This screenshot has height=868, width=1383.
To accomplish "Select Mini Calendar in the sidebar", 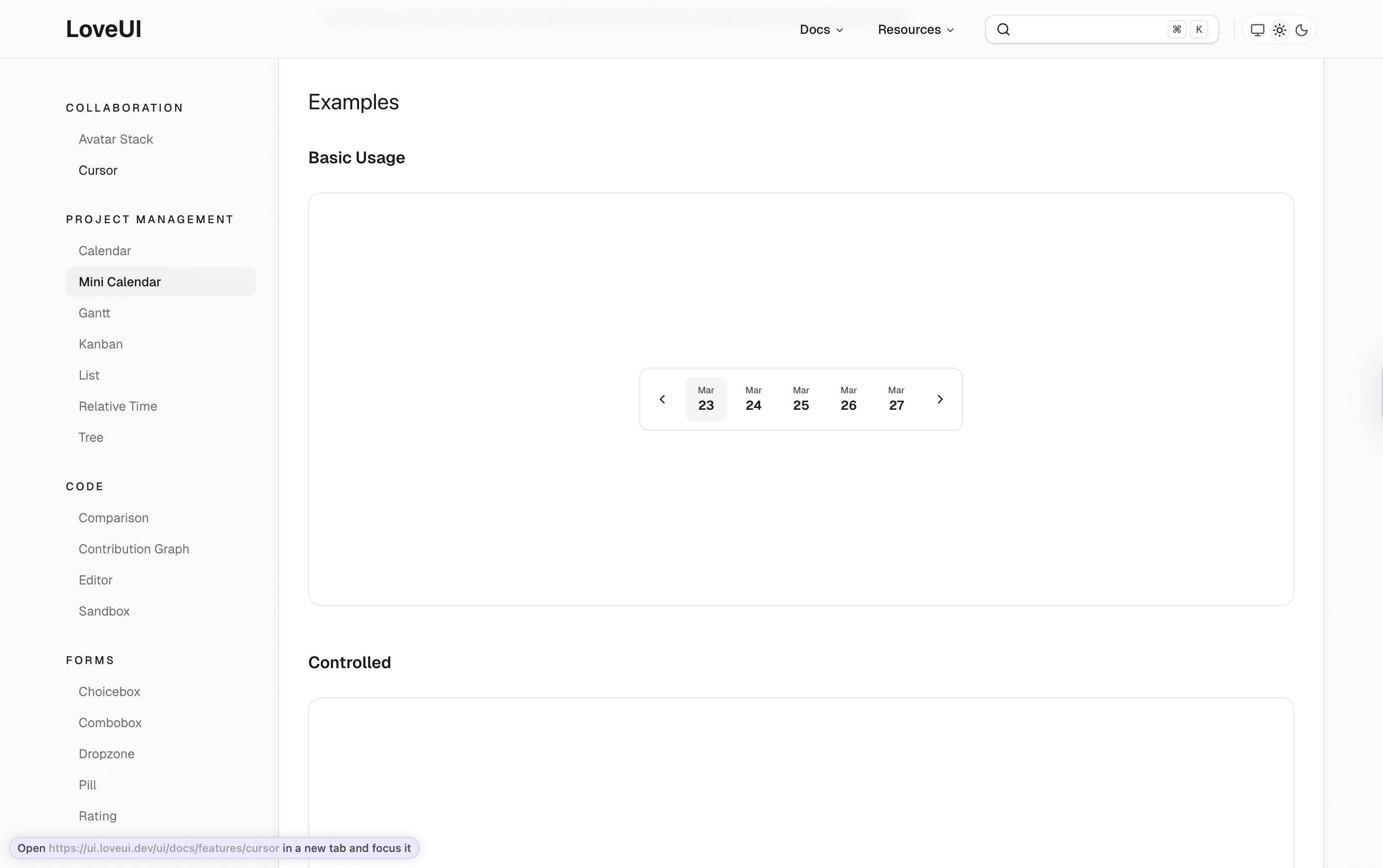I will tap(120, 281).
